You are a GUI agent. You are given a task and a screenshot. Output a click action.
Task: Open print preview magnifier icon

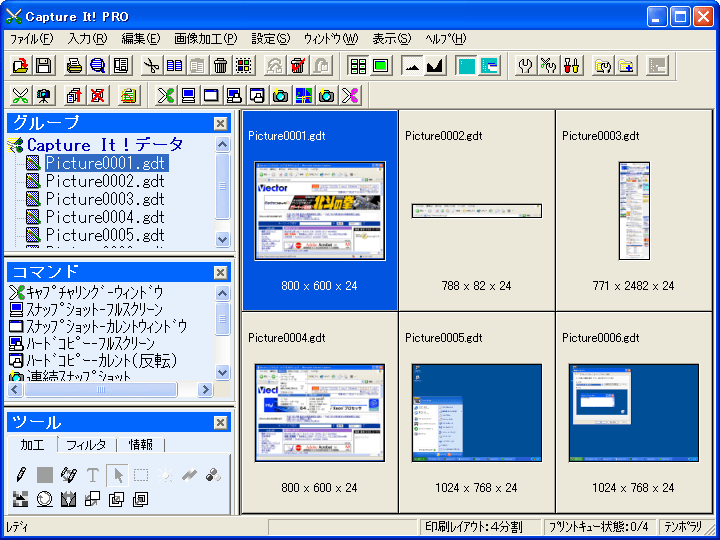(x=97, y=66)
